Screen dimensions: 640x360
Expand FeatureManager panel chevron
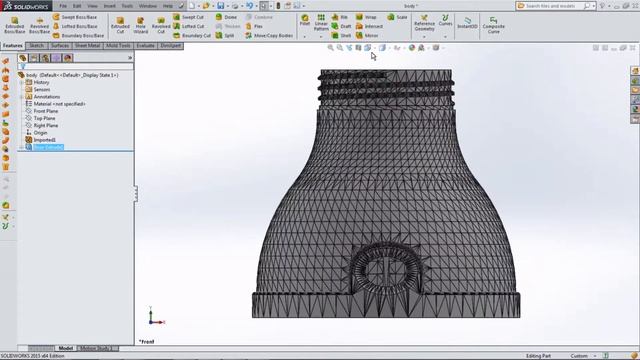point(130,58)
